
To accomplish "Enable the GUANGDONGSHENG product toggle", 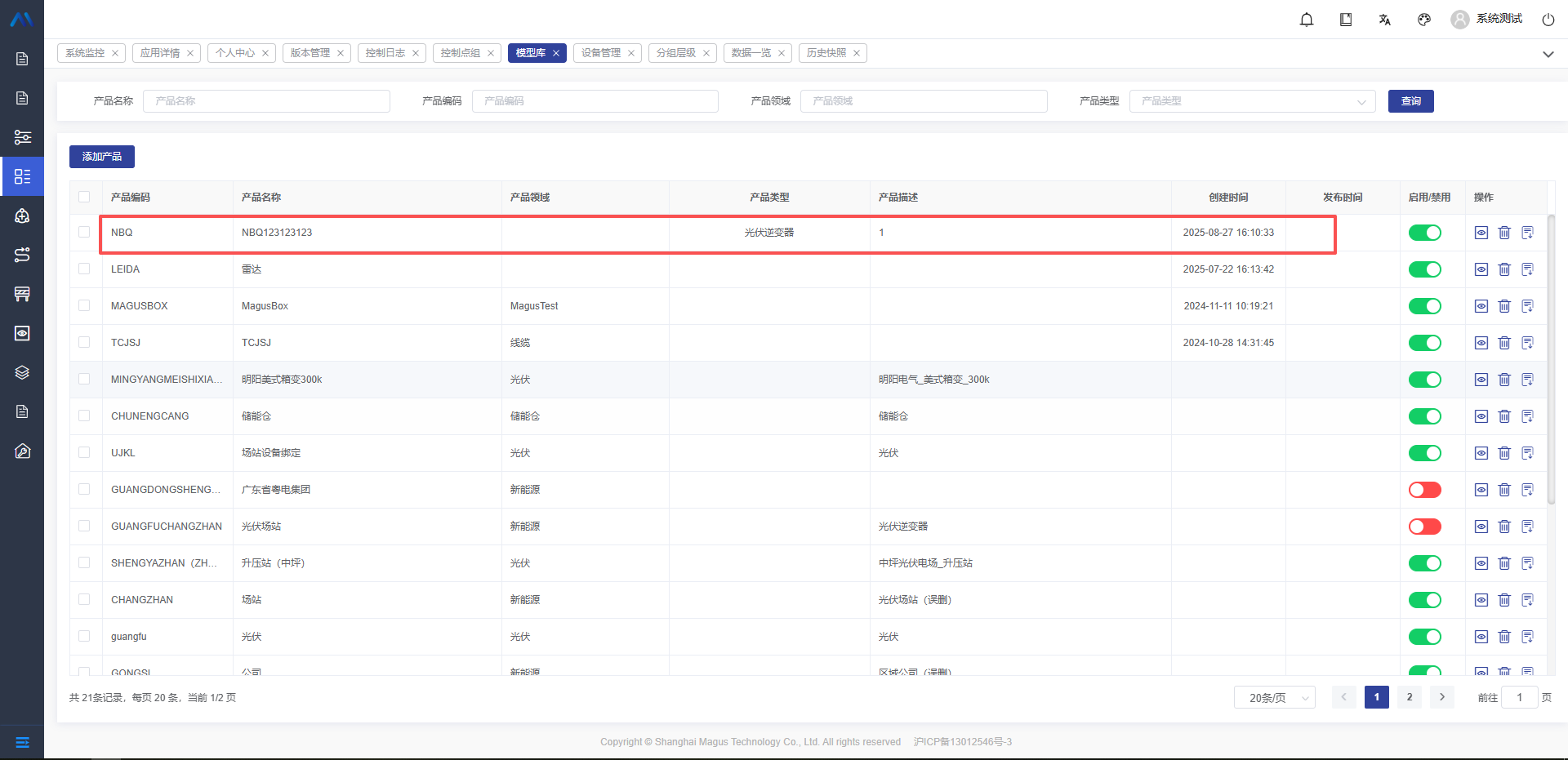I will click(1424, 490).
